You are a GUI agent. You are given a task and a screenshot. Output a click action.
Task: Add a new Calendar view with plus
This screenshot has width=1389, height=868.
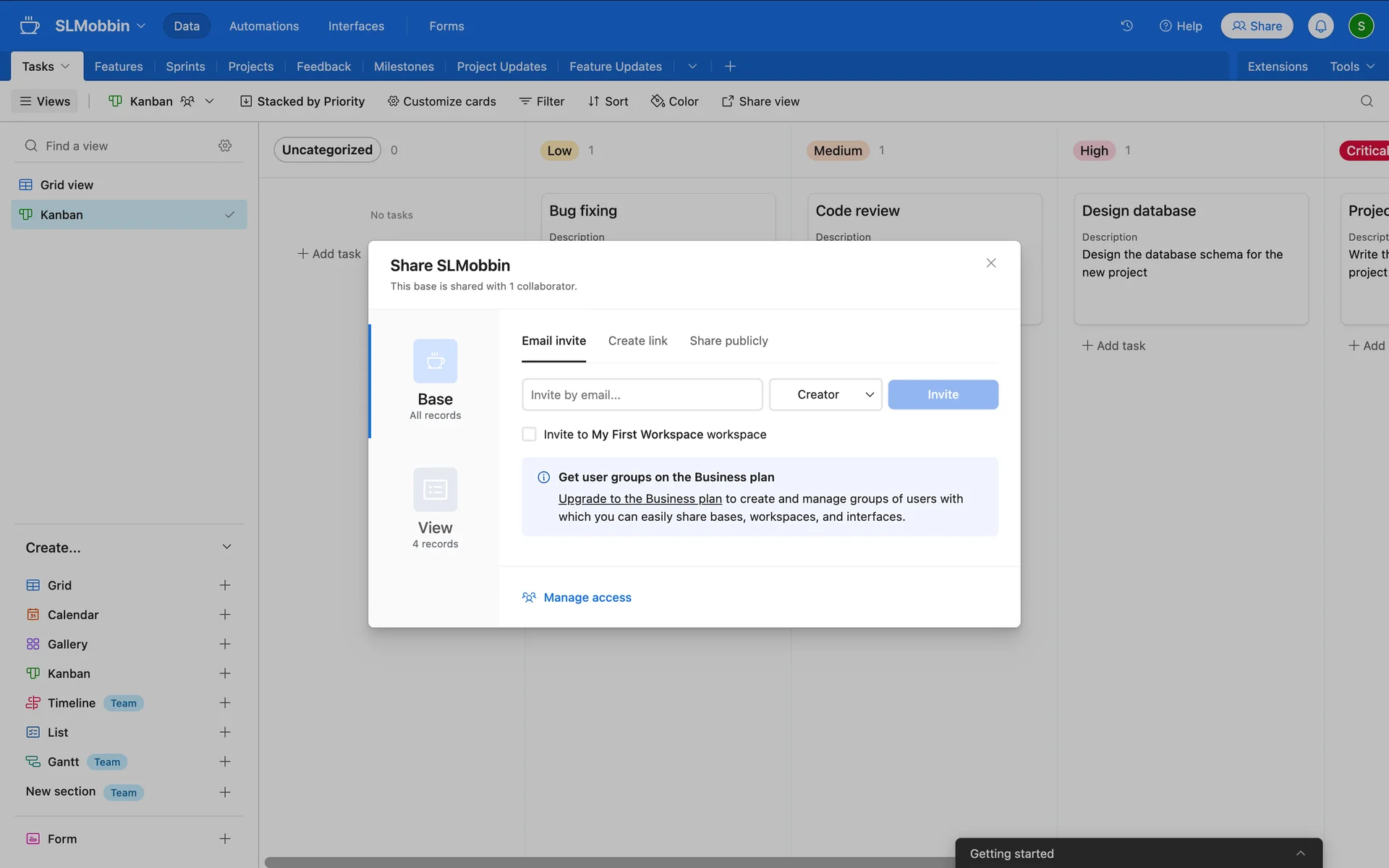(225, 615)
